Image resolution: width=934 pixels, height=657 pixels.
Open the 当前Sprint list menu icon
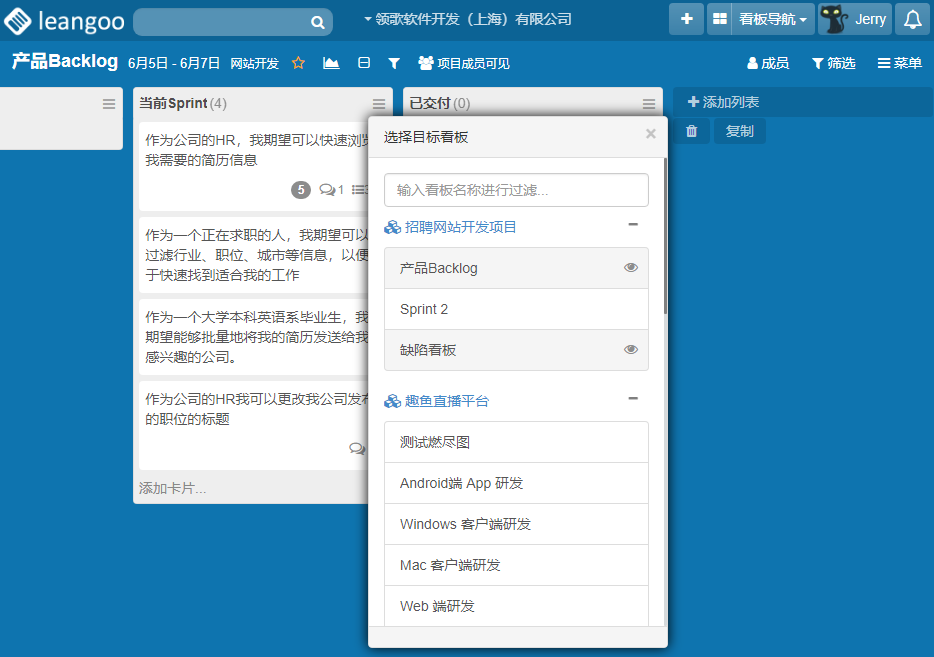click(x=379, y=104)
